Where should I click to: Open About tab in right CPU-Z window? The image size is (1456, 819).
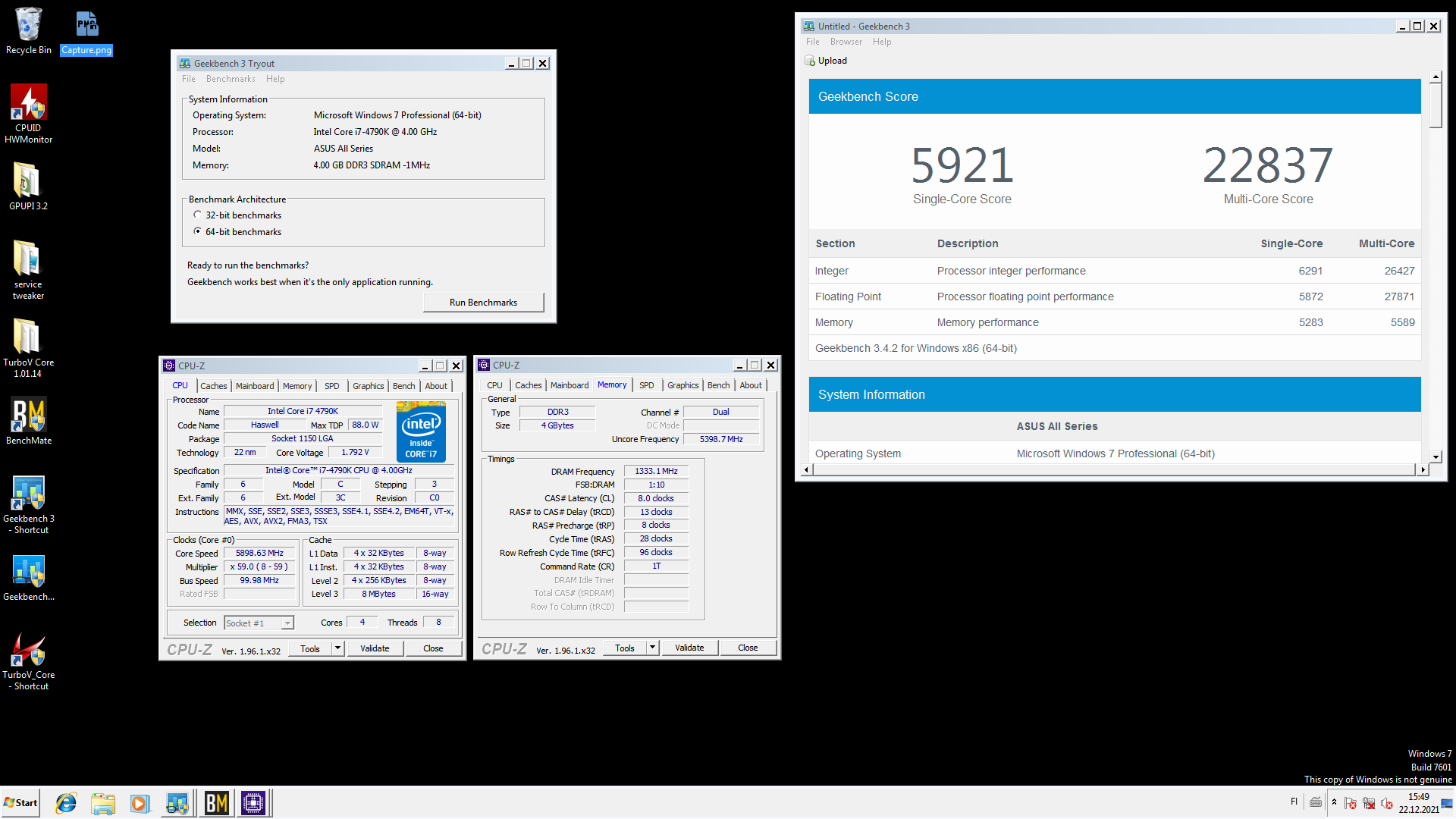[x=751, y=385]
